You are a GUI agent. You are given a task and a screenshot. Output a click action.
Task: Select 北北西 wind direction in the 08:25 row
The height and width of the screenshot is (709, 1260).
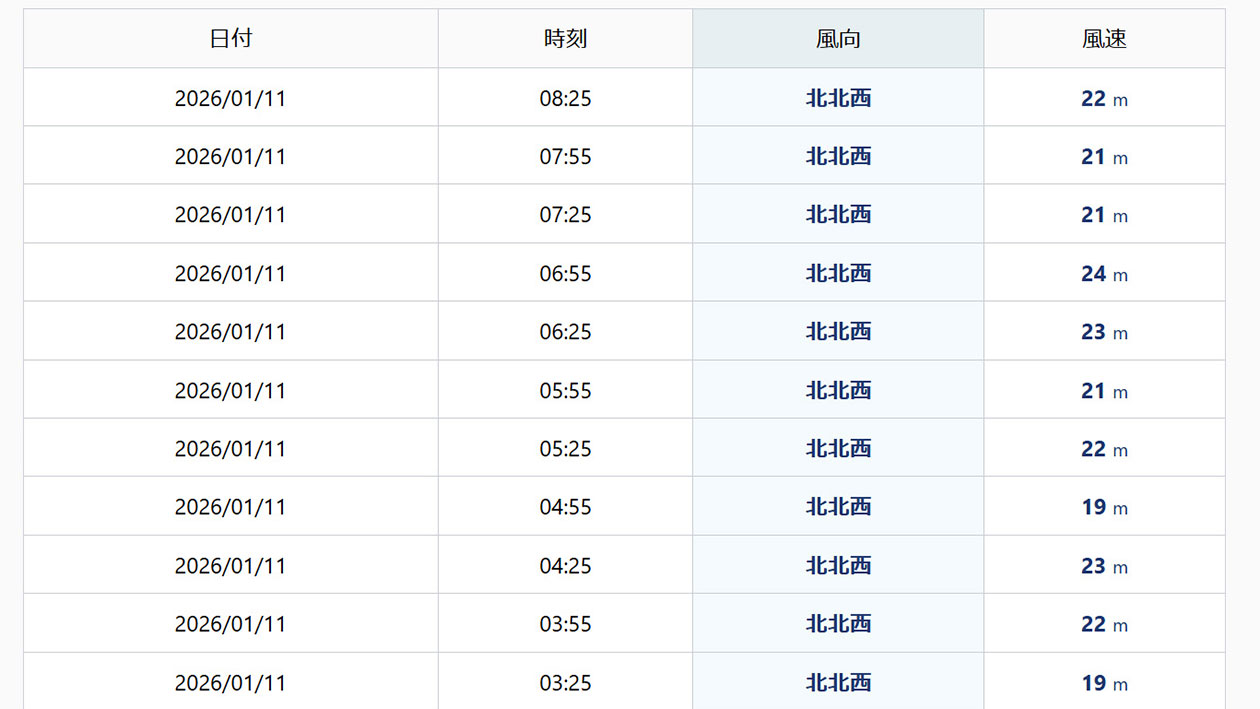point(838,98)
